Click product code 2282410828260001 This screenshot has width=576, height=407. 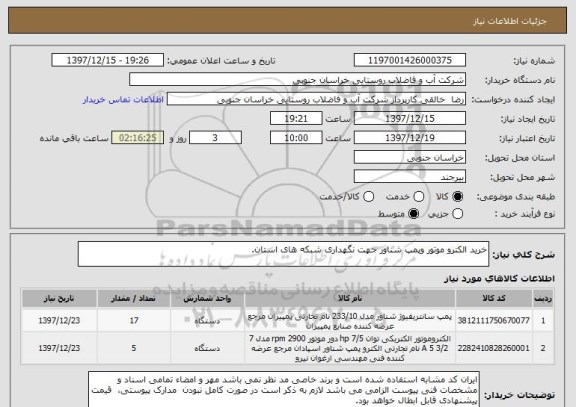pyautogui.click(x=494, y=348)
